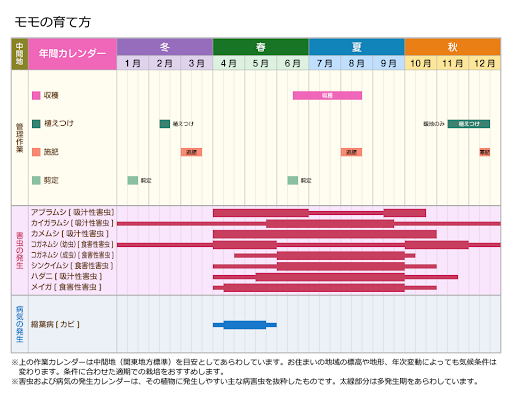This screenshot has height=395, width=512.
Task: Click the 寒肥 bar in December
Action: pyautogui.click(x=485, y=152)
